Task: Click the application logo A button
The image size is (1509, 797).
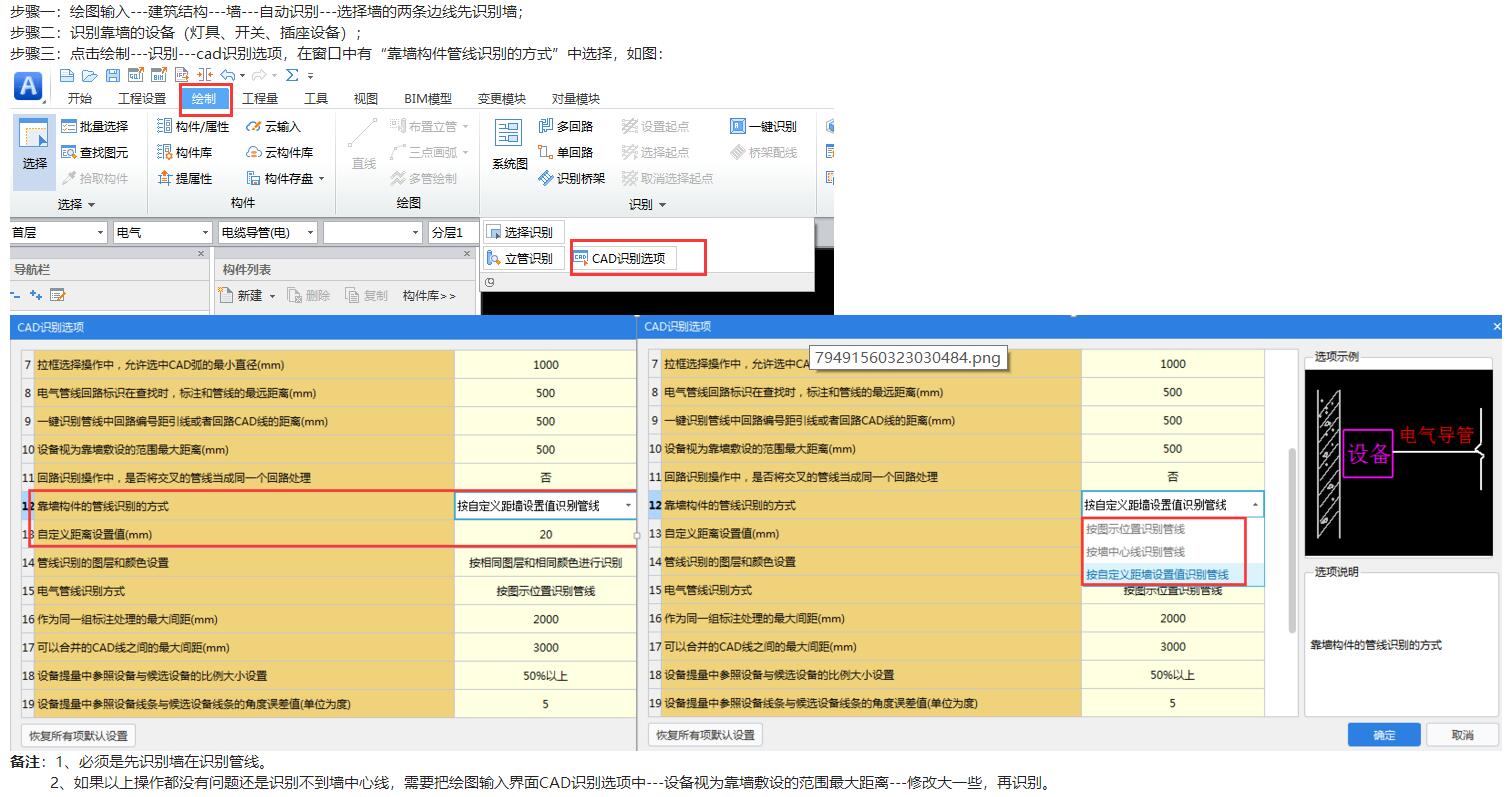Action: click(x=27, y=87)
